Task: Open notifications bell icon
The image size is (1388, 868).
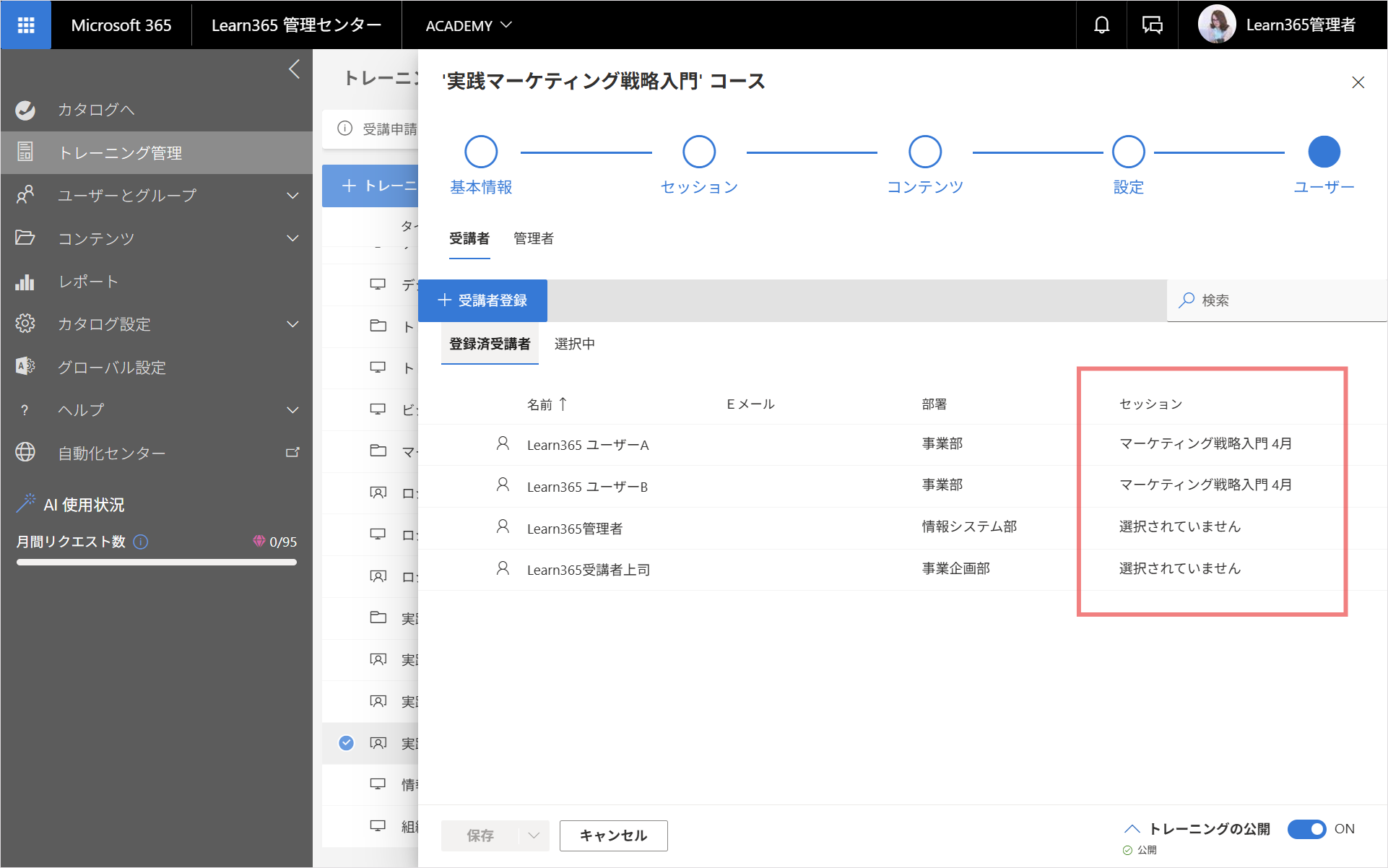Action: click(x=1101, y=25)
